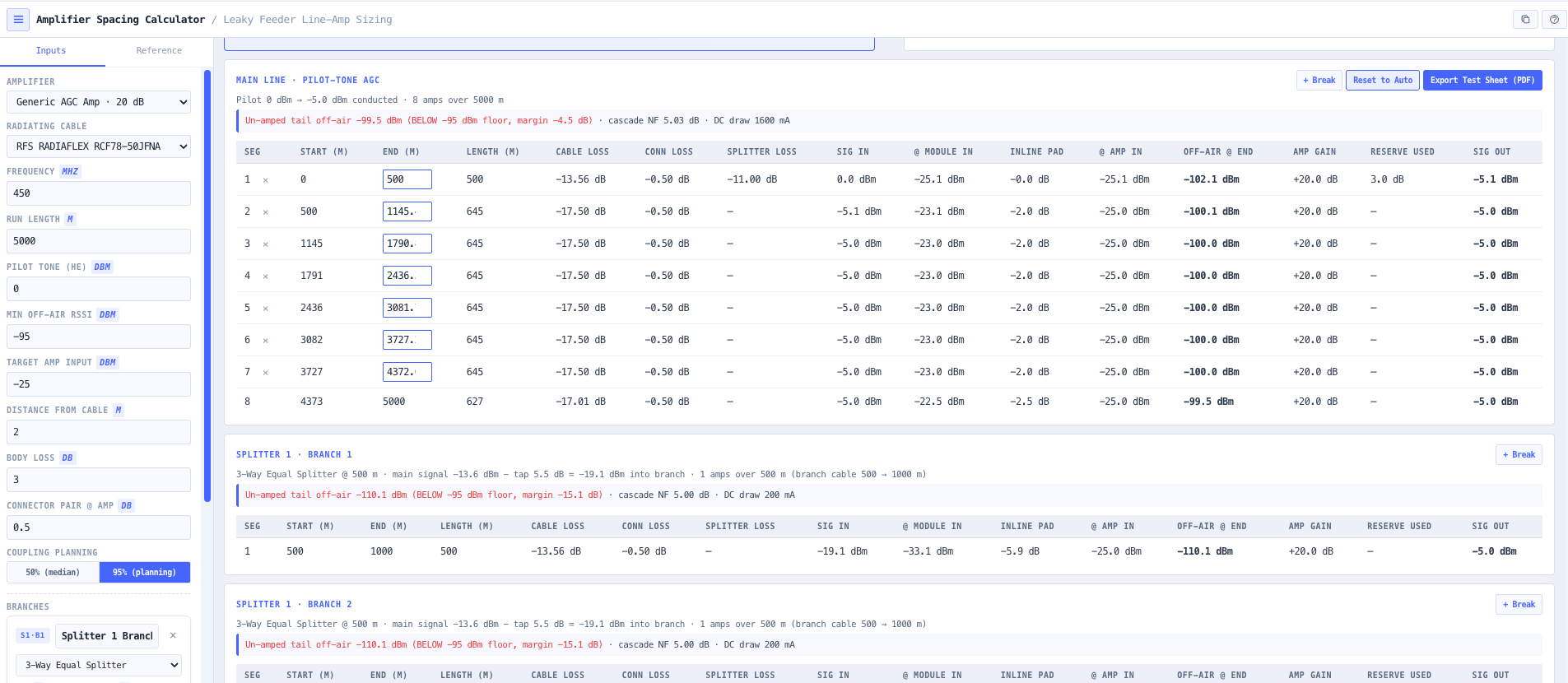Click the red un-amped tail warning in main line
1568x683 pixels.
coord(418,120)
